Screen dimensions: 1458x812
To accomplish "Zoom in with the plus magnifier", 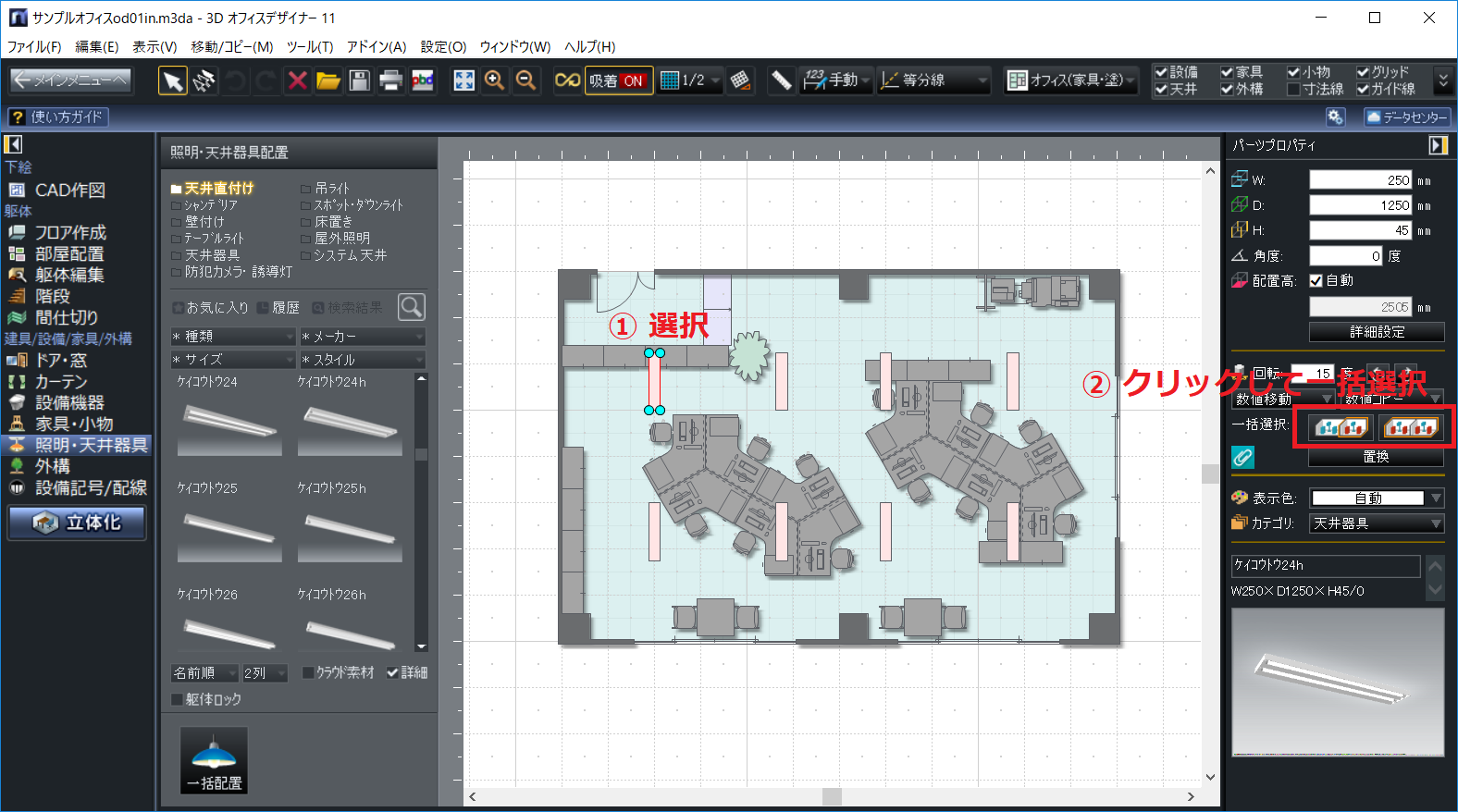I will point(495,80).
